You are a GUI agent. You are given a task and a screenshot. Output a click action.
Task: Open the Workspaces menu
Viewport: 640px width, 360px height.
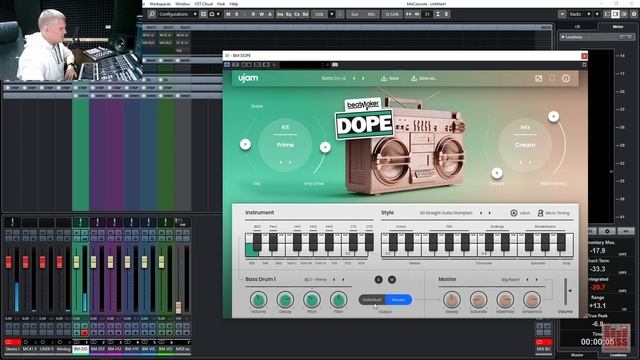point(160,4)
